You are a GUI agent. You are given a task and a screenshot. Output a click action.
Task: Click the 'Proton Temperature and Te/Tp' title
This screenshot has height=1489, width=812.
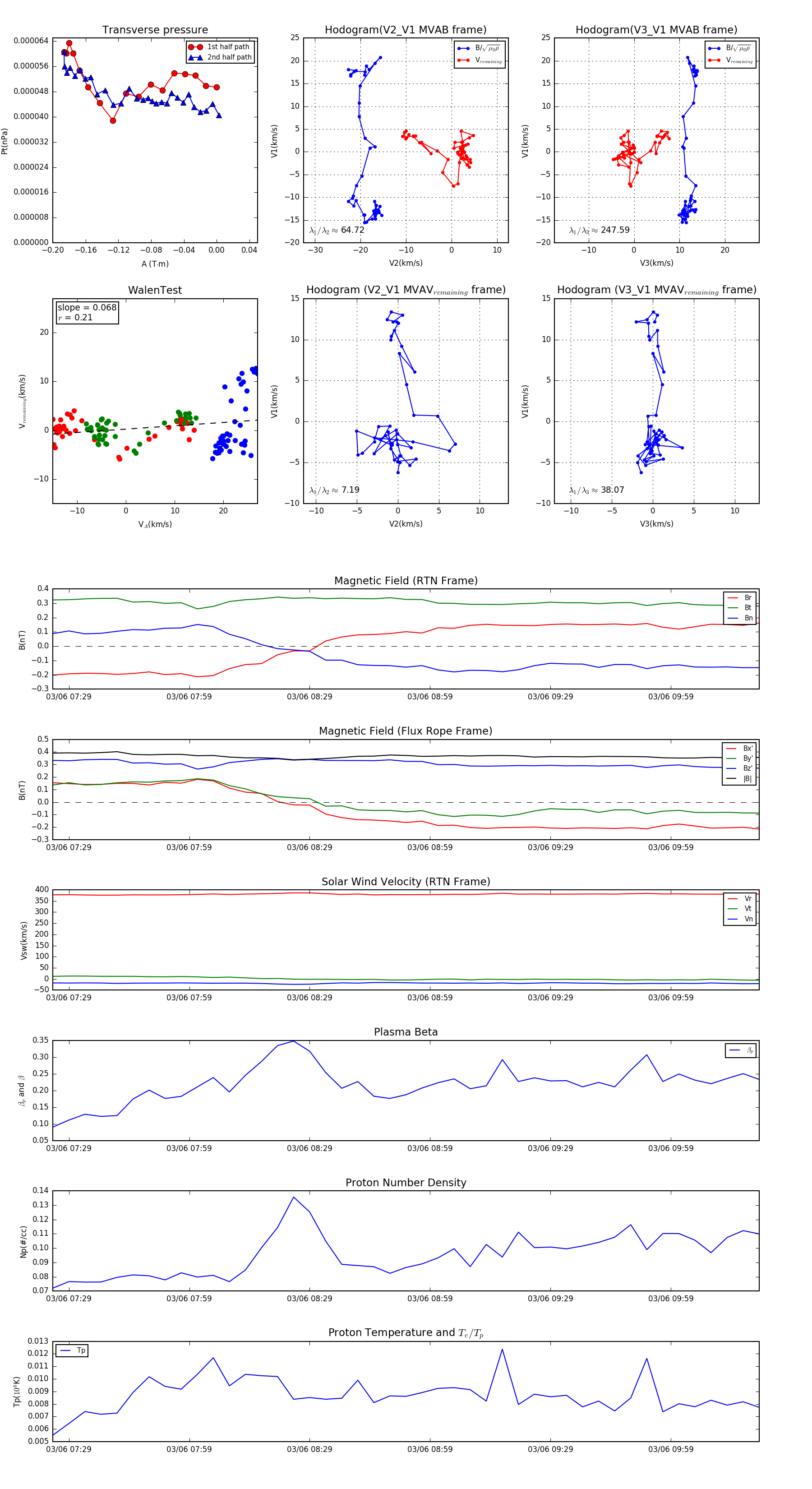coord(406,1333)
